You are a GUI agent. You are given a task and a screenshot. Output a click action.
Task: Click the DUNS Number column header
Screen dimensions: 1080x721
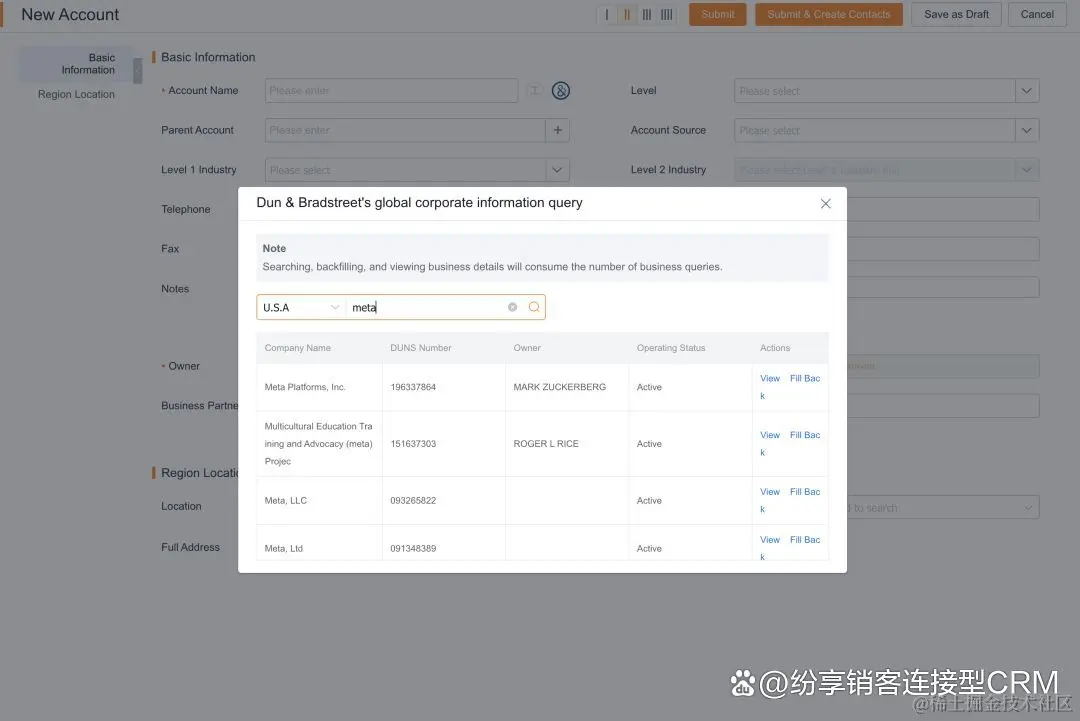click(x=420, y=348)
